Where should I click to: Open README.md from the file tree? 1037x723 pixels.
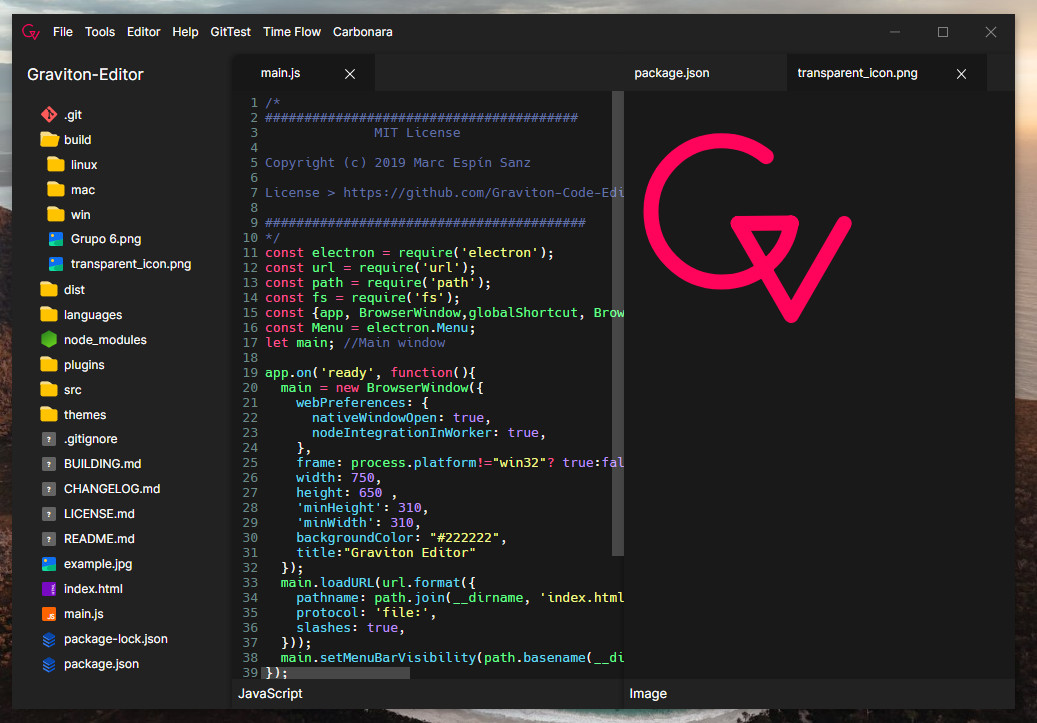[x=99, y=538]
